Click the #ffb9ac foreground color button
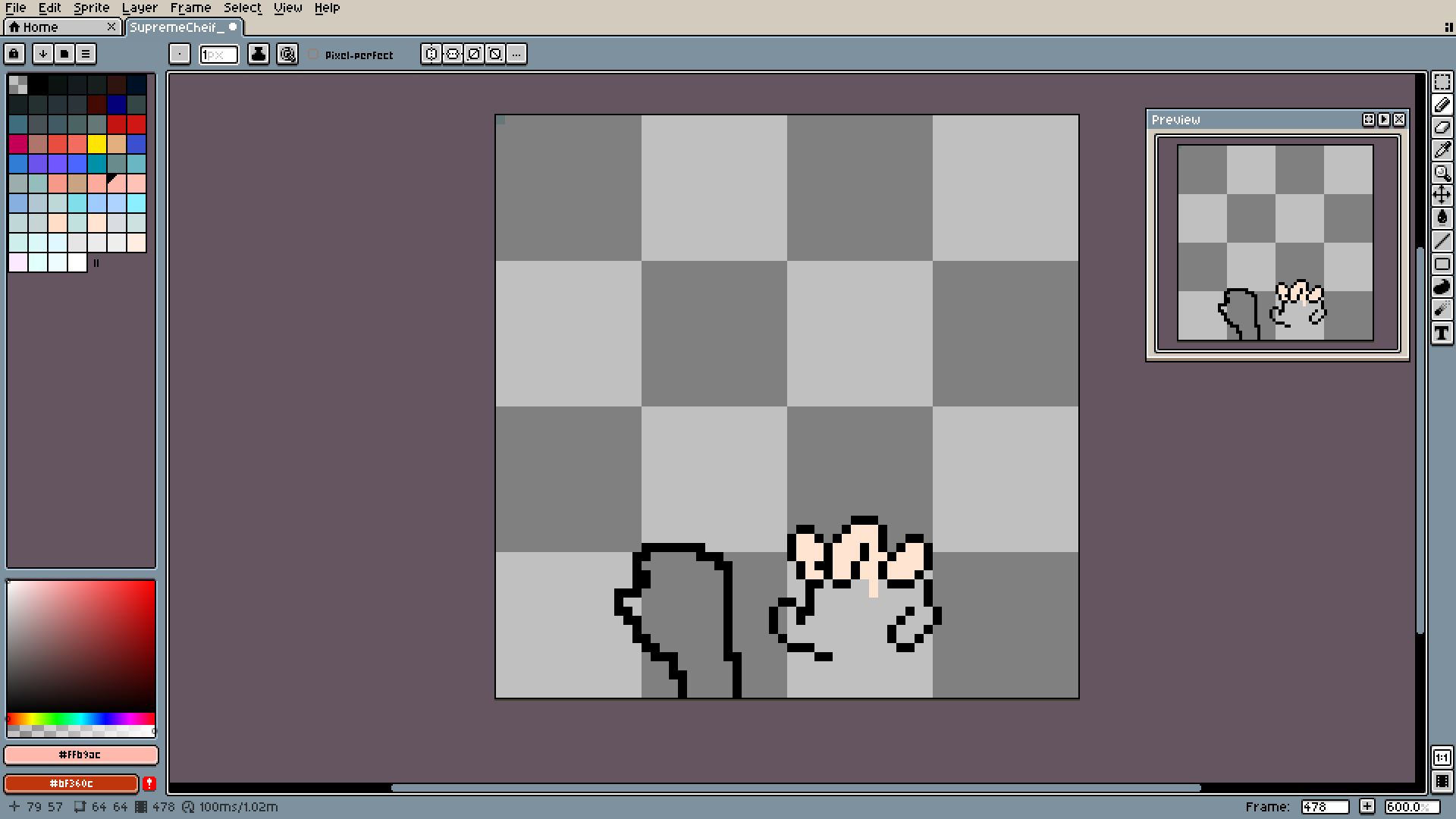This screenshot has width=1456, height=819. [x=80, y=755]
